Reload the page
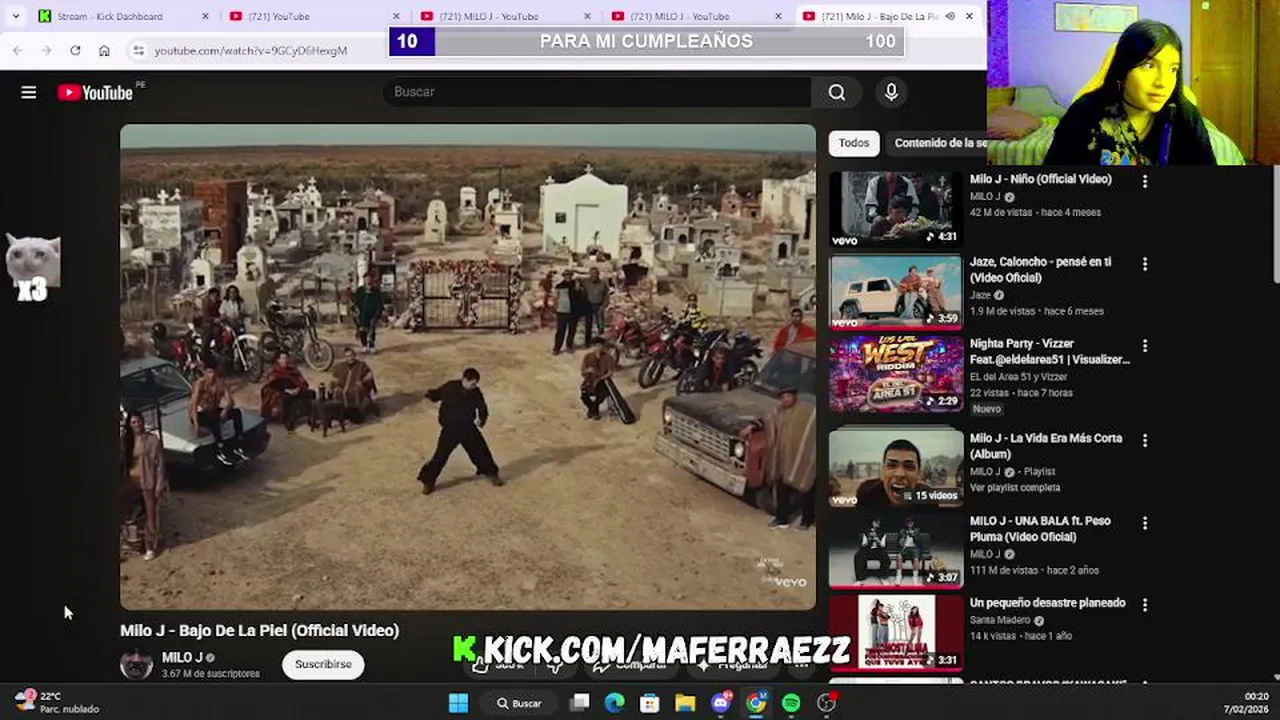 click(75, 50)
